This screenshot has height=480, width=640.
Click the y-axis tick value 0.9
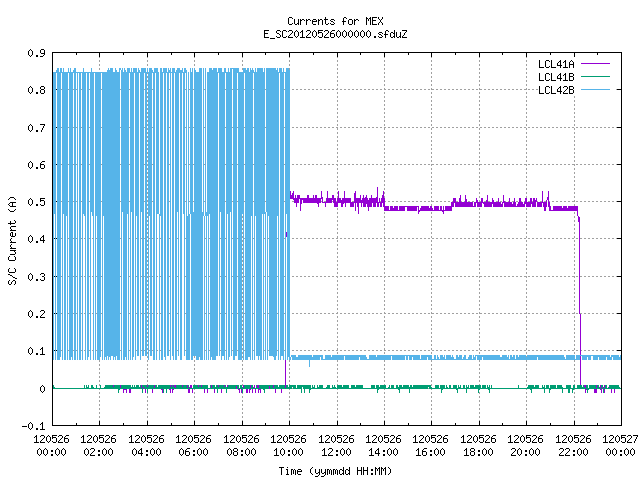[x=36, y=53]
